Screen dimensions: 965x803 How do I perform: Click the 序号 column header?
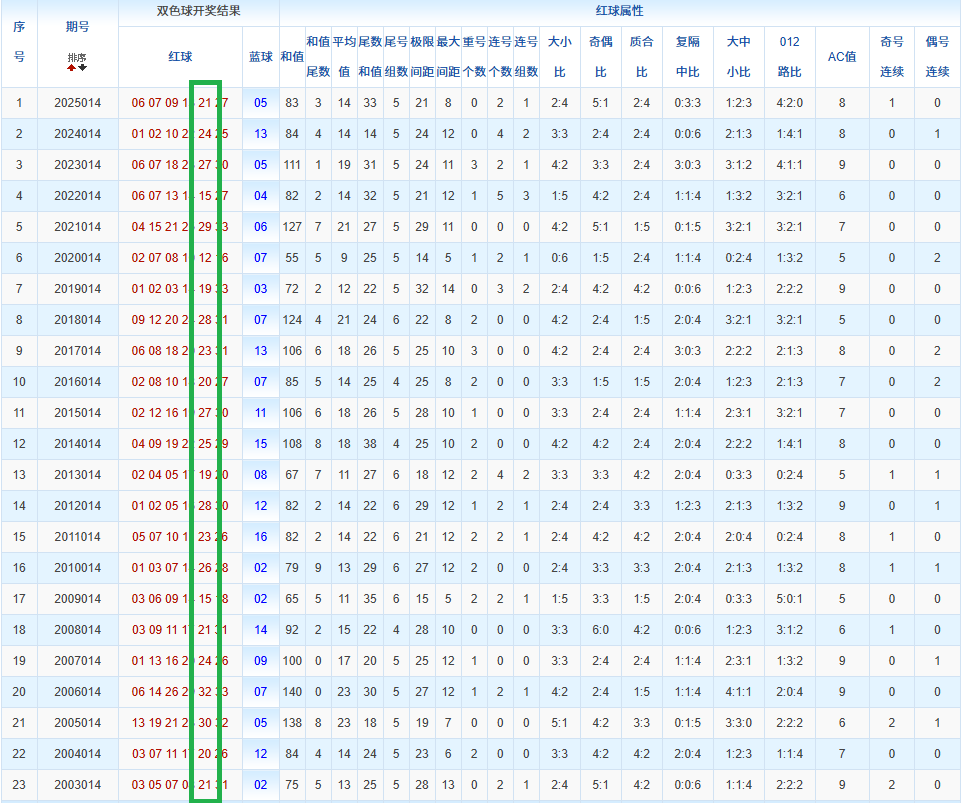point(19,42)
